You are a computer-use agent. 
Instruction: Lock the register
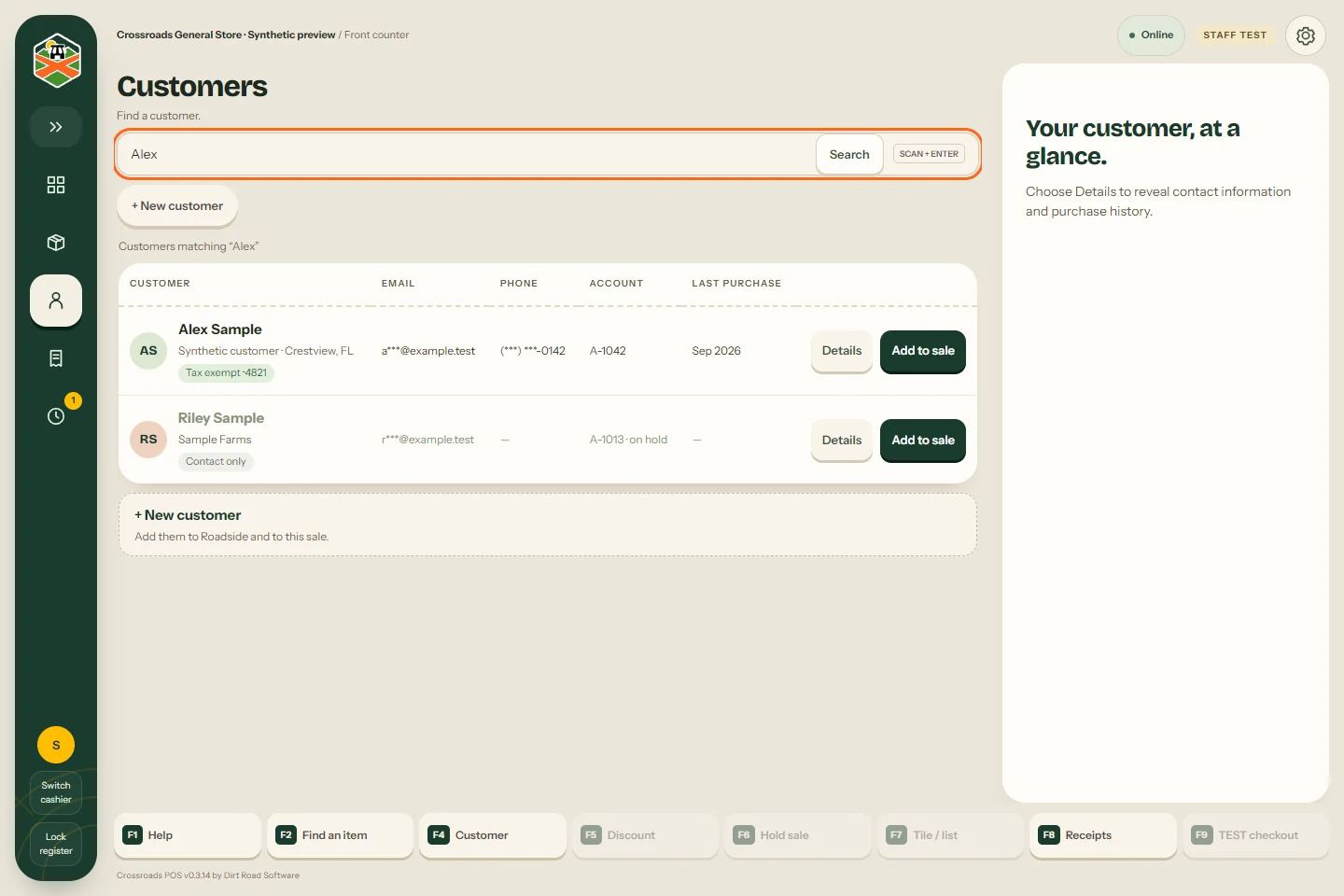pyautogui.click(x=56, y=844)
